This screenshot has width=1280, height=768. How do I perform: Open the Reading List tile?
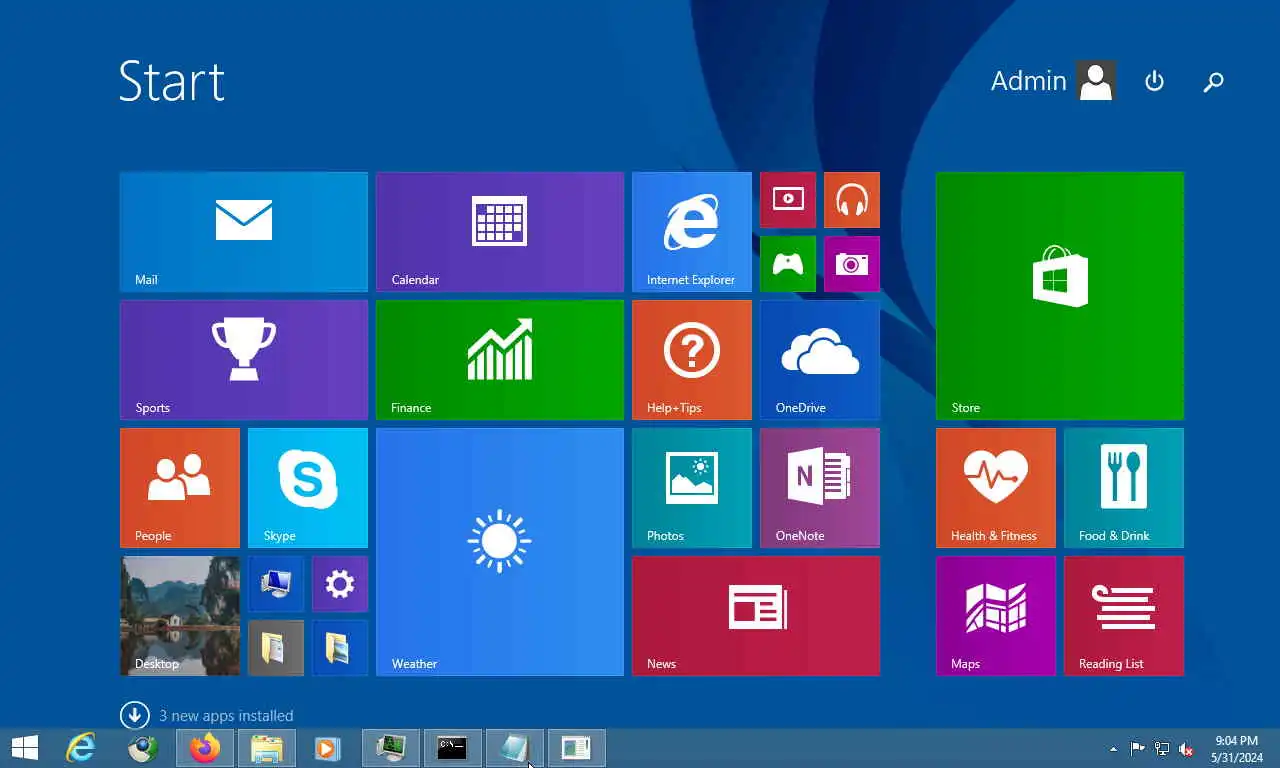click(x=1124, y=616)
